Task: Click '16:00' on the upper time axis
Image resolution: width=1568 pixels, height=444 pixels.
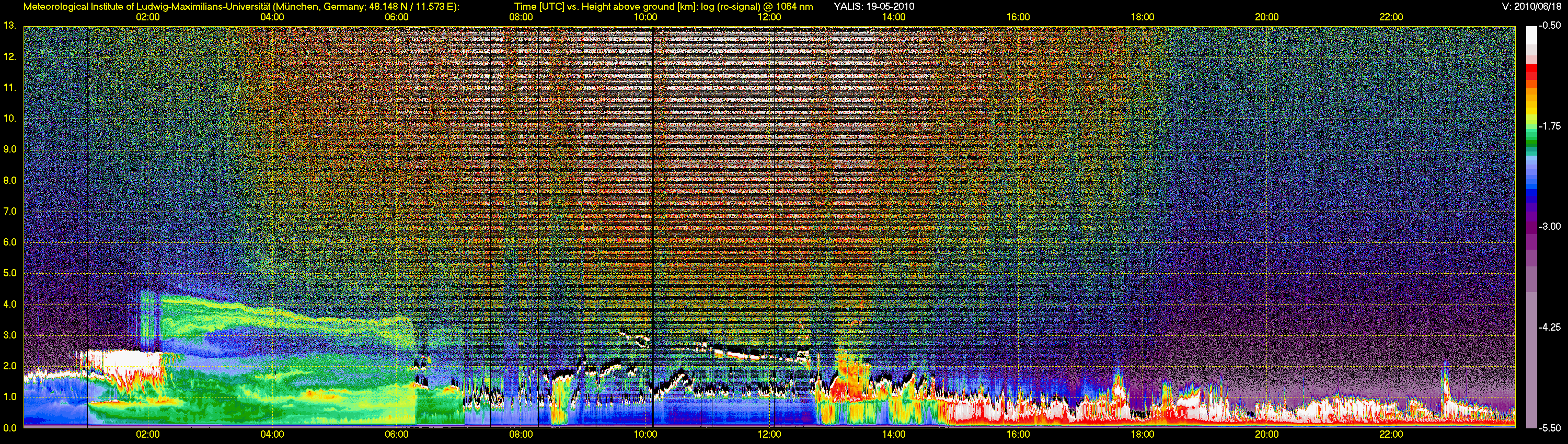Action: pos(1018,17)
